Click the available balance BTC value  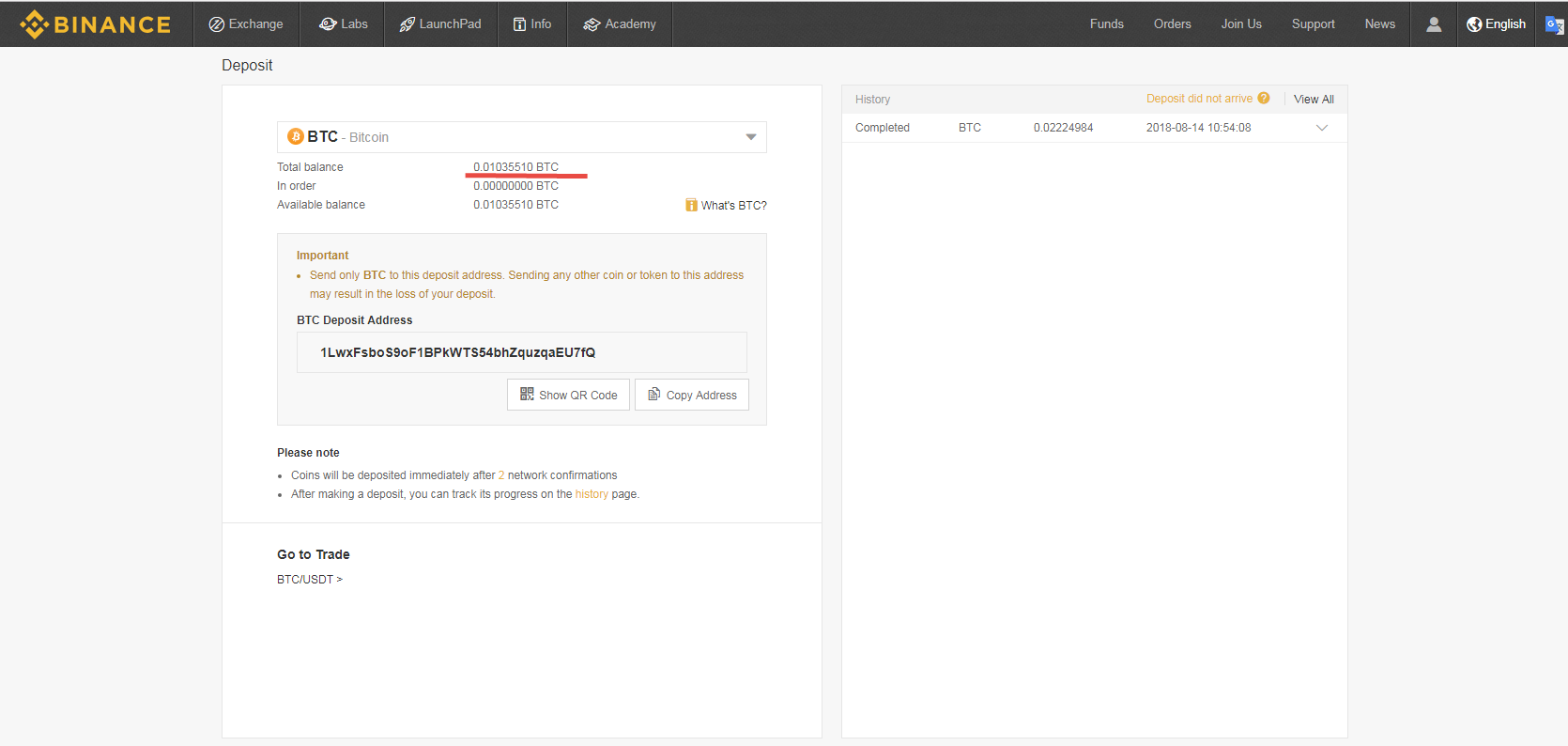(515, 205)
